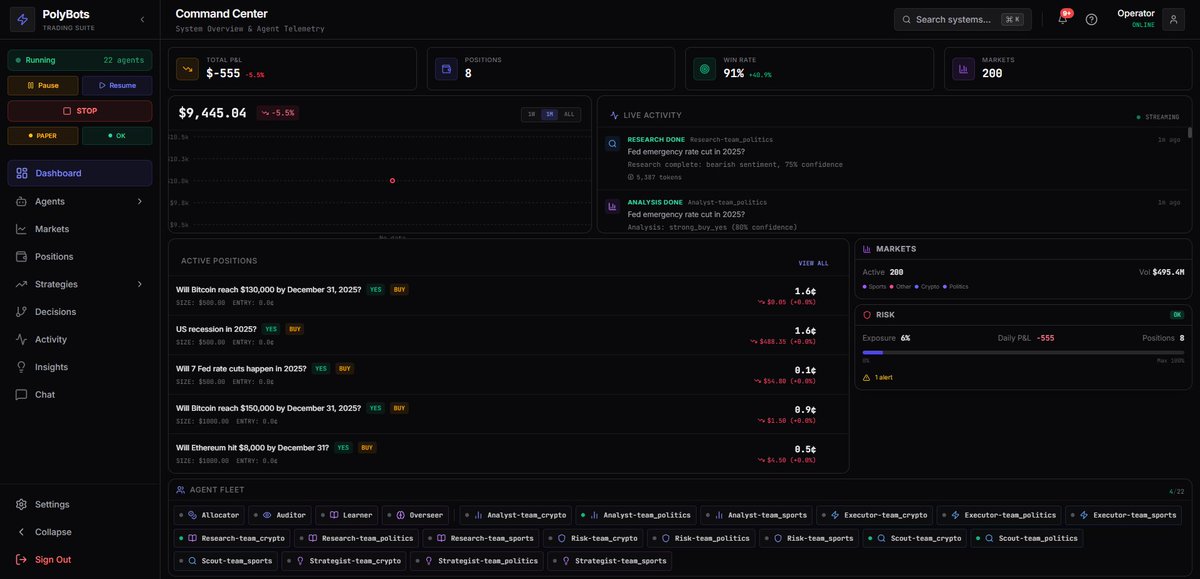Open notifications bell icon
The width and height of the screenshot is (1200, 579).
(1063, 19)
